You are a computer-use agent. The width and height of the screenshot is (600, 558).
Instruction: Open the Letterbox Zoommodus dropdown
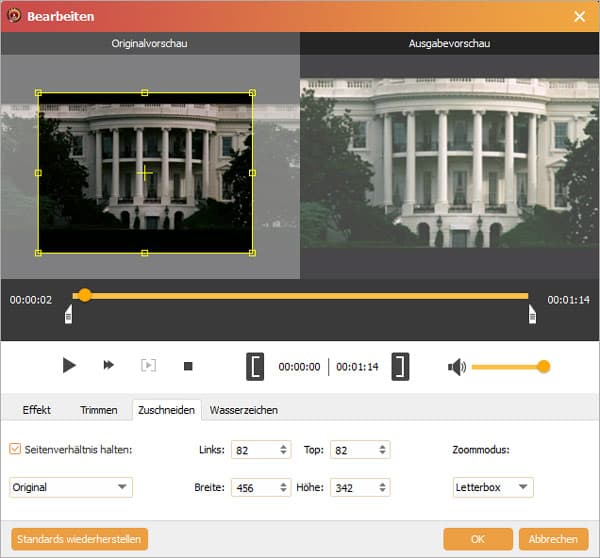(x=493, y=487)
